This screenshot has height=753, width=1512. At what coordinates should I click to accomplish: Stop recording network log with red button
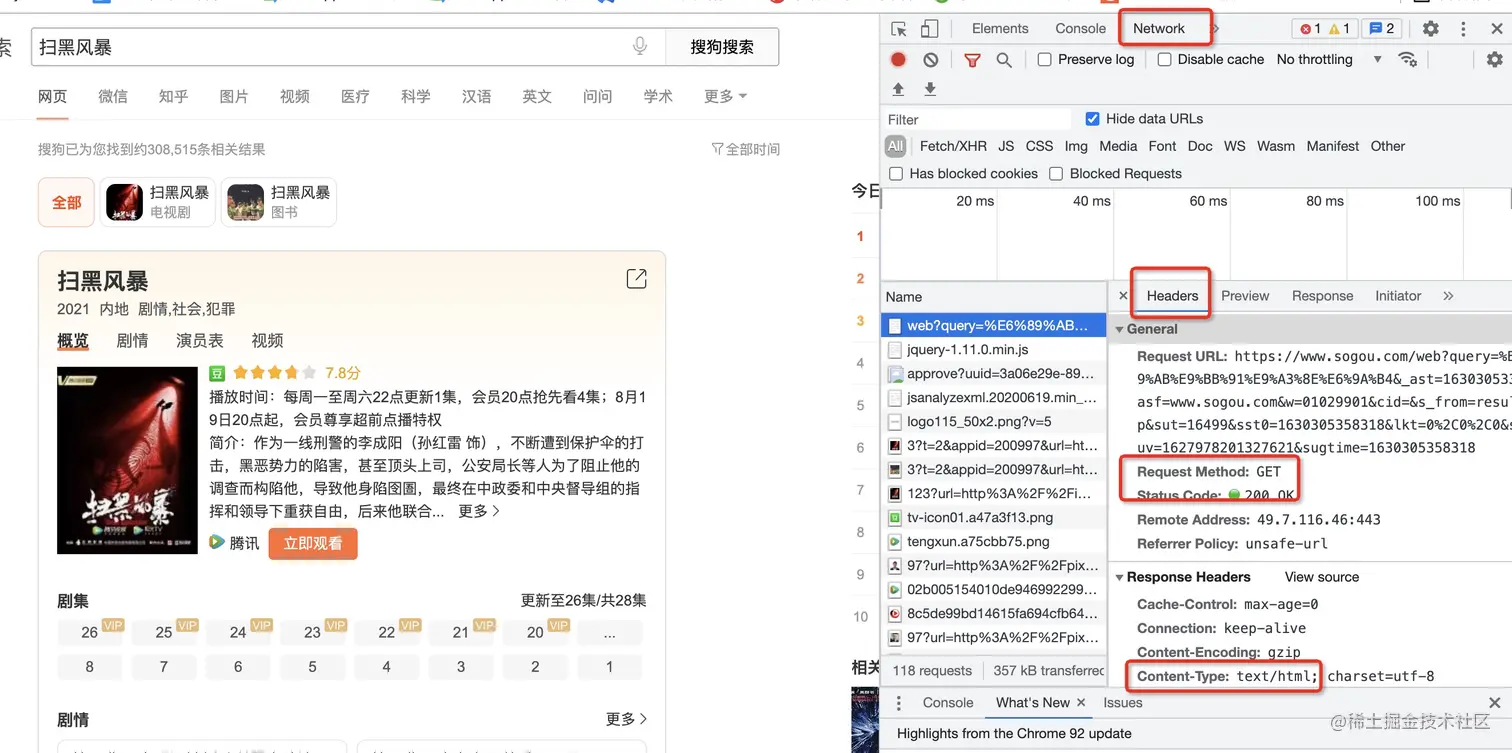tap(898, 60)
